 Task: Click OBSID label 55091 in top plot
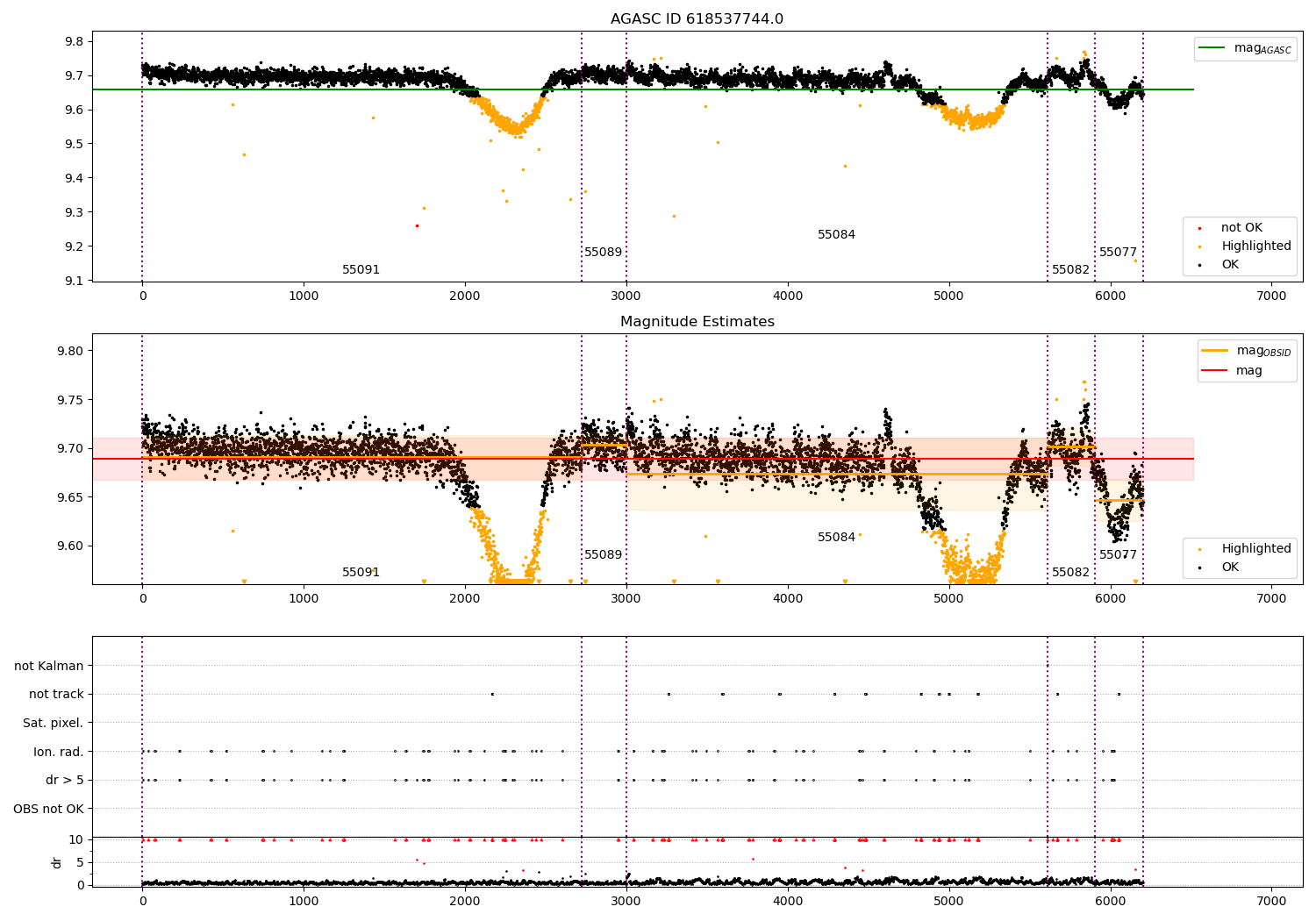361,270
